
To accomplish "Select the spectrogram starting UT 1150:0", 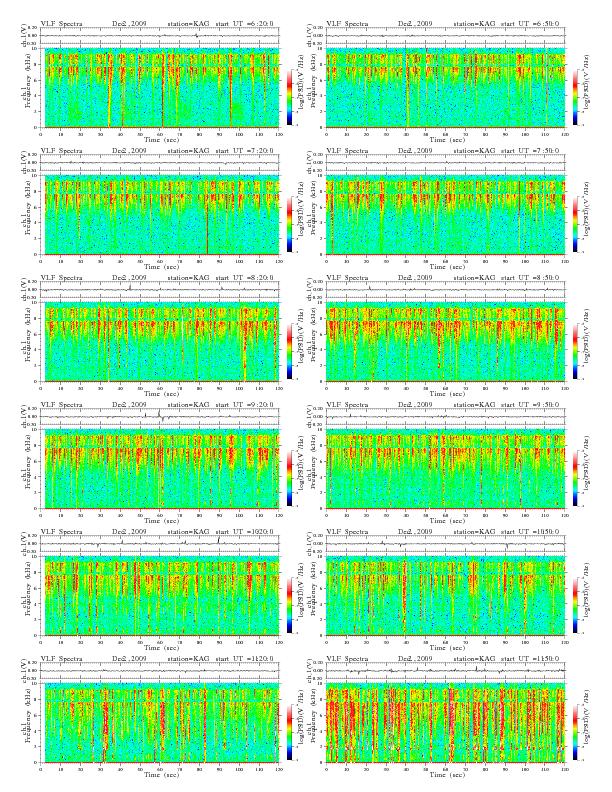I will [x=445, y=723].
